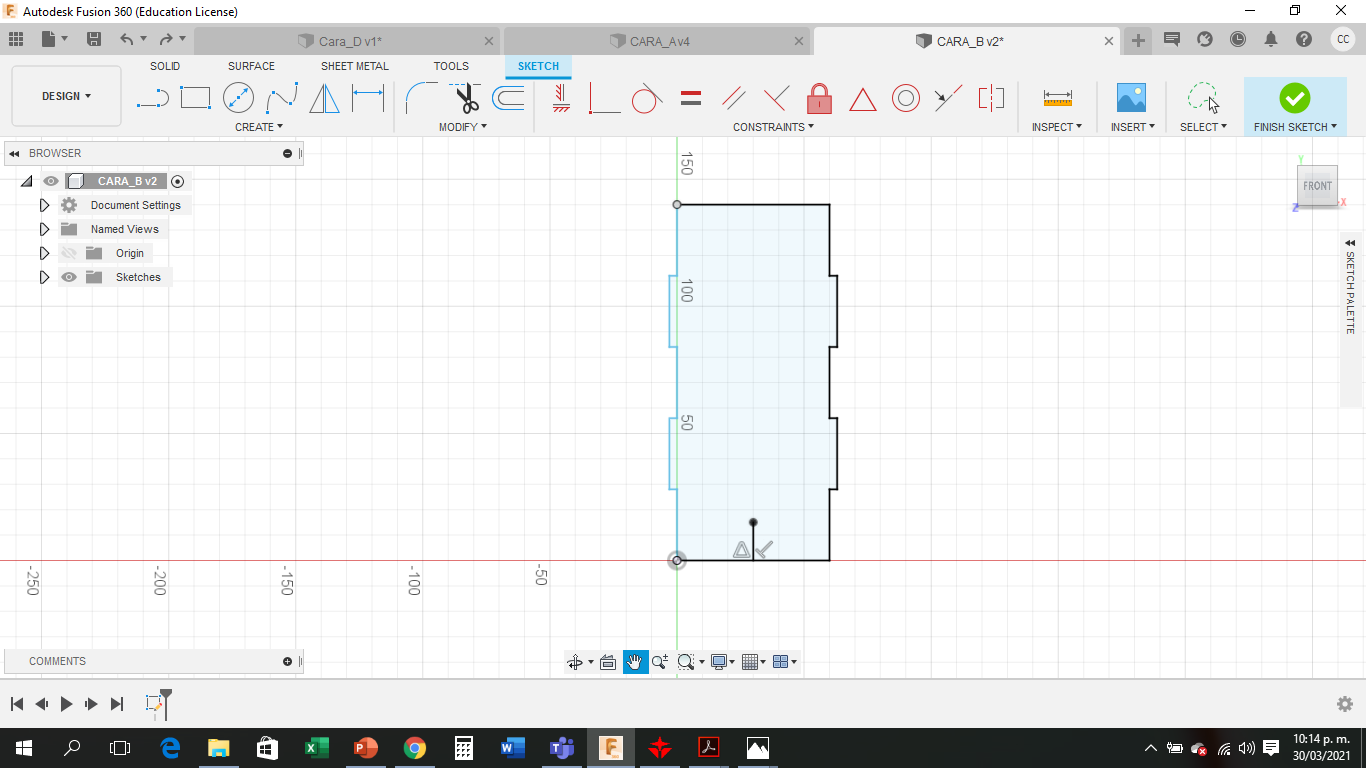Viewport: 1366px width, 768px height.
Task: Expand the Named Views tree node
Action: click(x=44, y=229)
